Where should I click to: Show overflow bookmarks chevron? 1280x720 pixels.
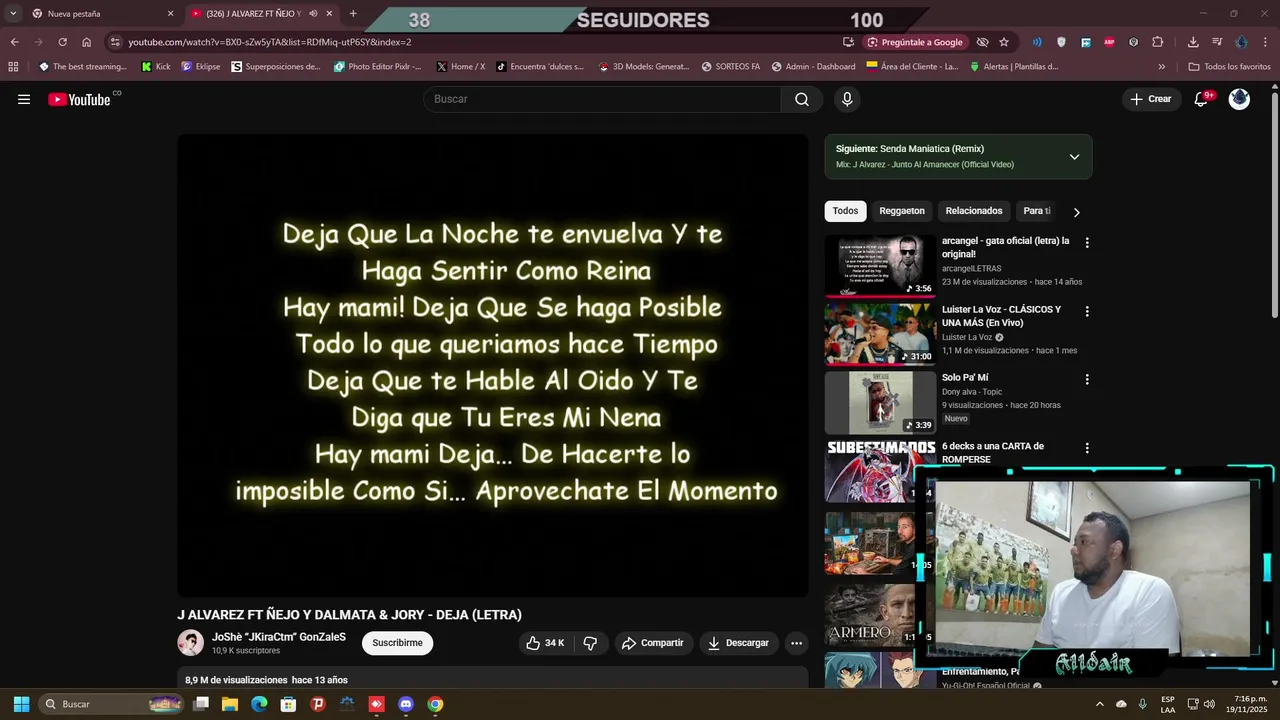[x=1161, y=67]
